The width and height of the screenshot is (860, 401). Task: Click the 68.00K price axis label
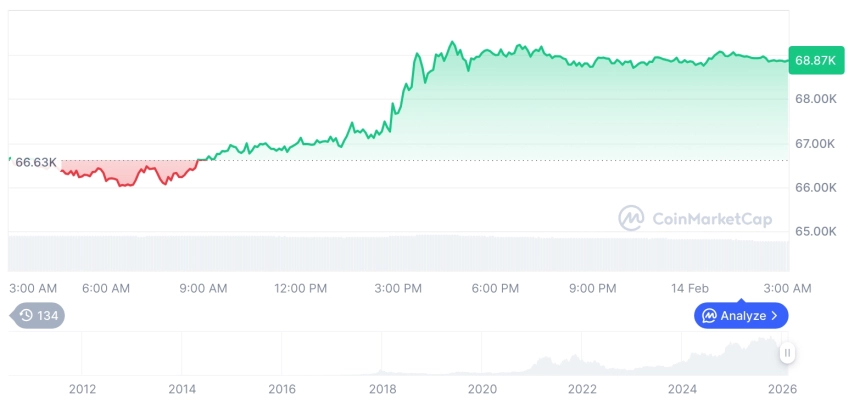pyautogui.click(x=816, y=99)
